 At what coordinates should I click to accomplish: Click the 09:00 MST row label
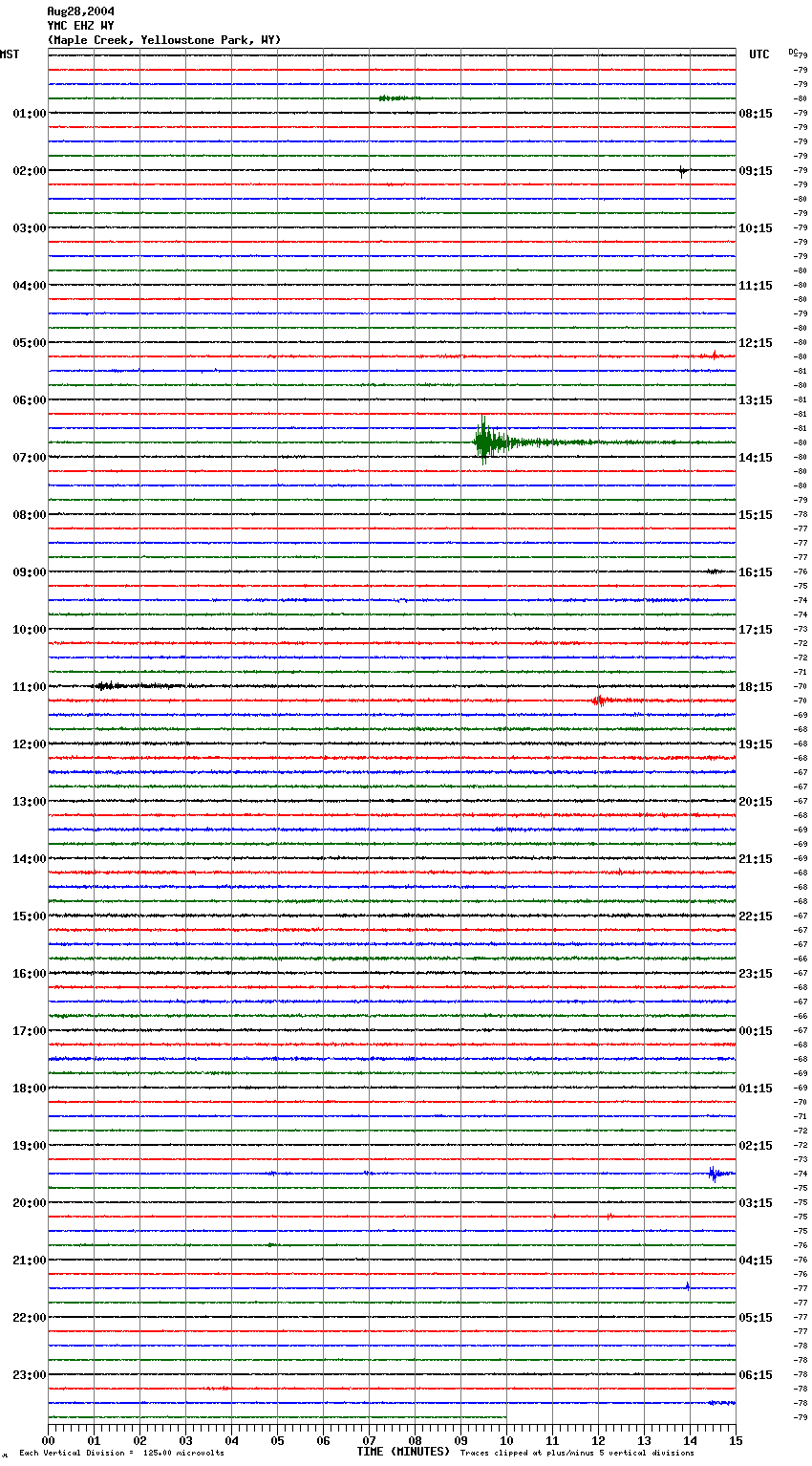pyautogui.click(x=29, y=572)
